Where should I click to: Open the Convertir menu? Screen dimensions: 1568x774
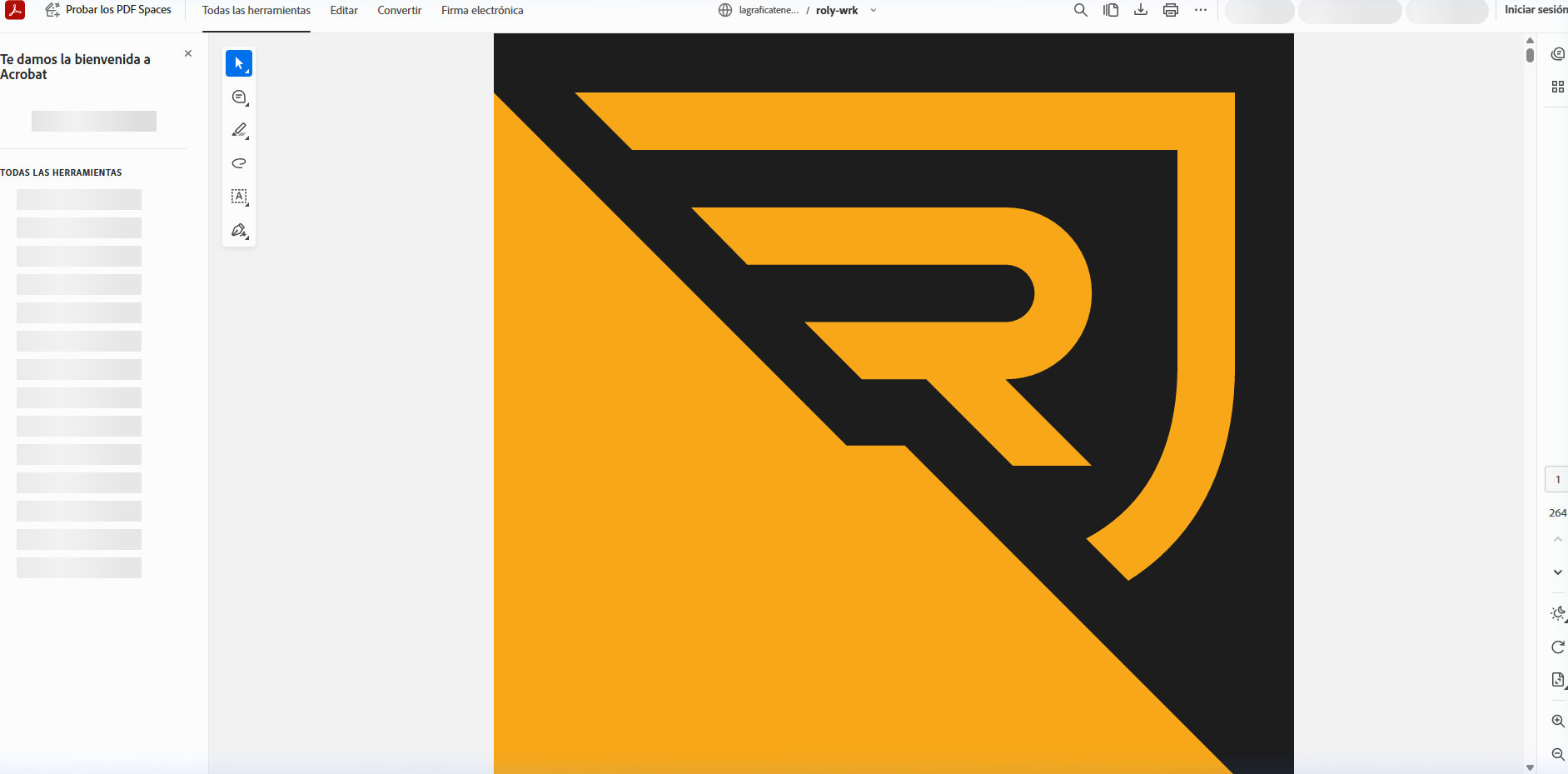tap(399, 10)
